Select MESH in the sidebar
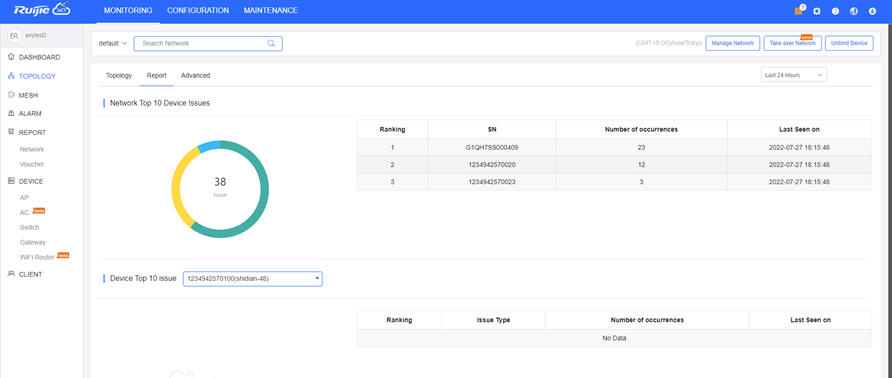Screen dimensions: 892x378 (x=28, y=95)
